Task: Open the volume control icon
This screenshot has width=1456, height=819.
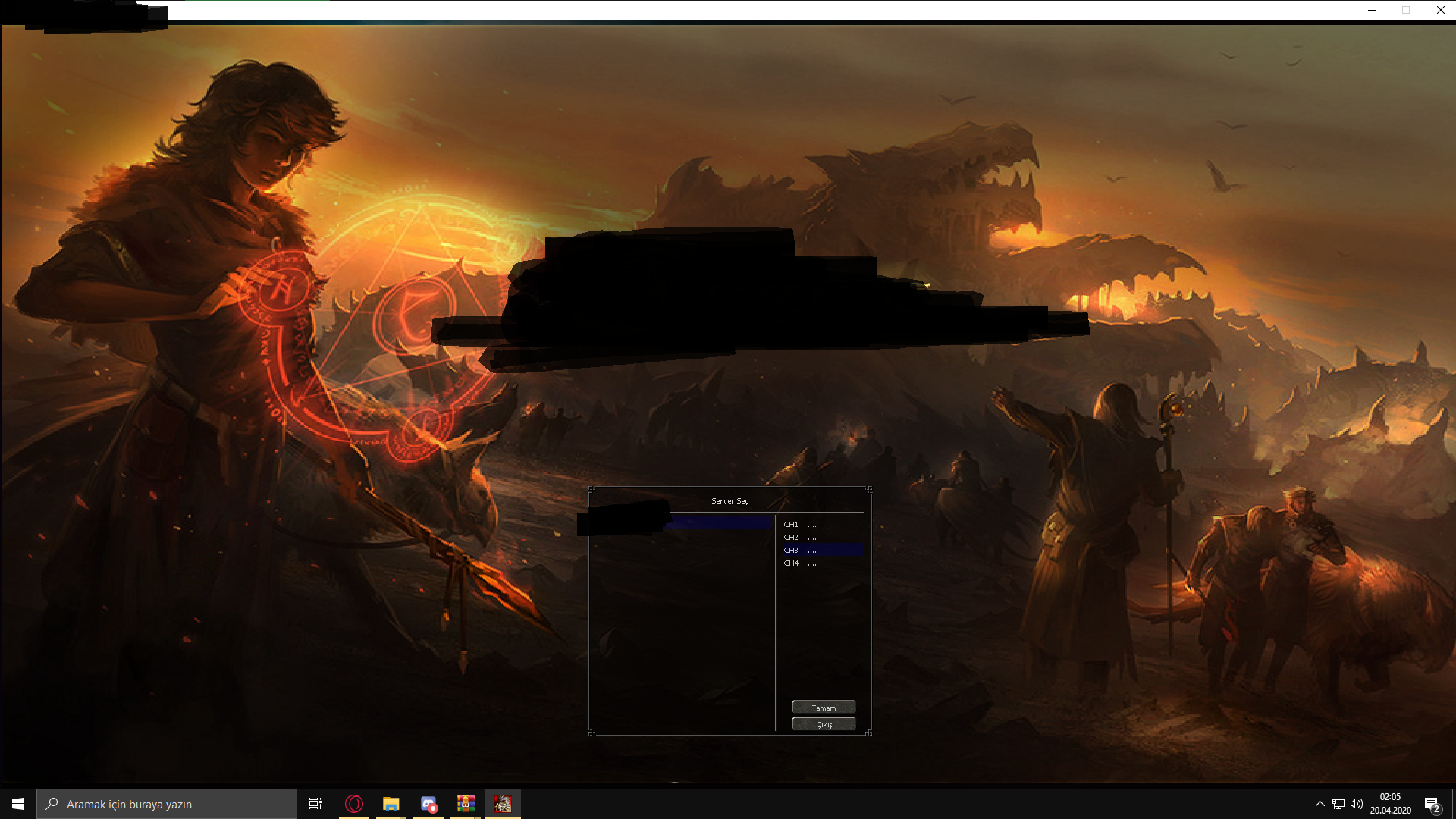Action: tap(1357, 804)
